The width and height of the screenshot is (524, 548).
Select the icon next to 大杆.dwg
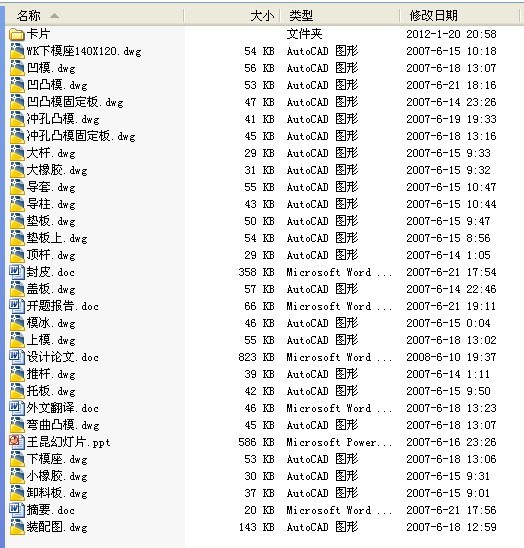tap(17, 153)
